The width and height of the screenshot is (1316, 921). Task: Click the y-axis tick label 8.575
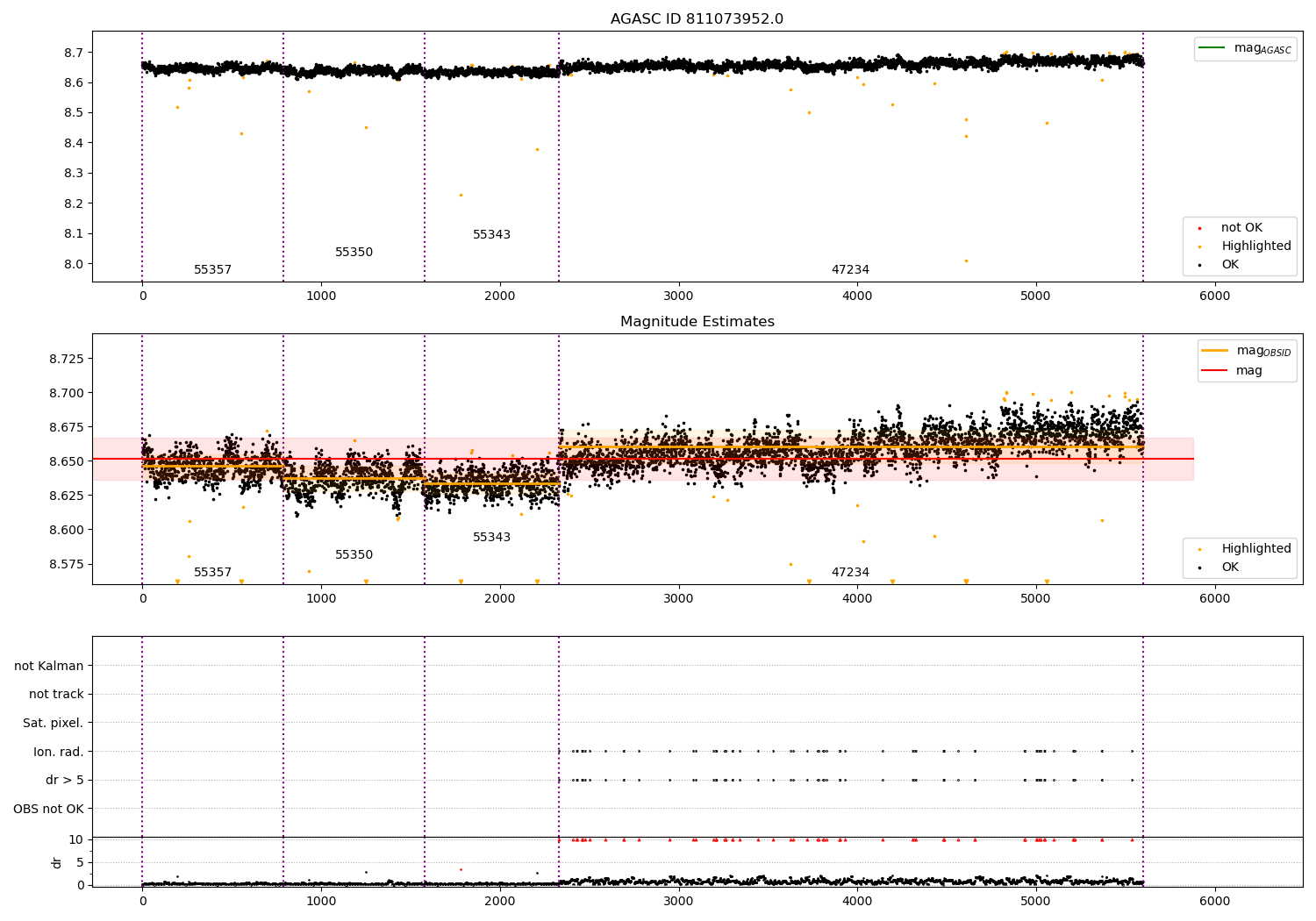point(67,564)
